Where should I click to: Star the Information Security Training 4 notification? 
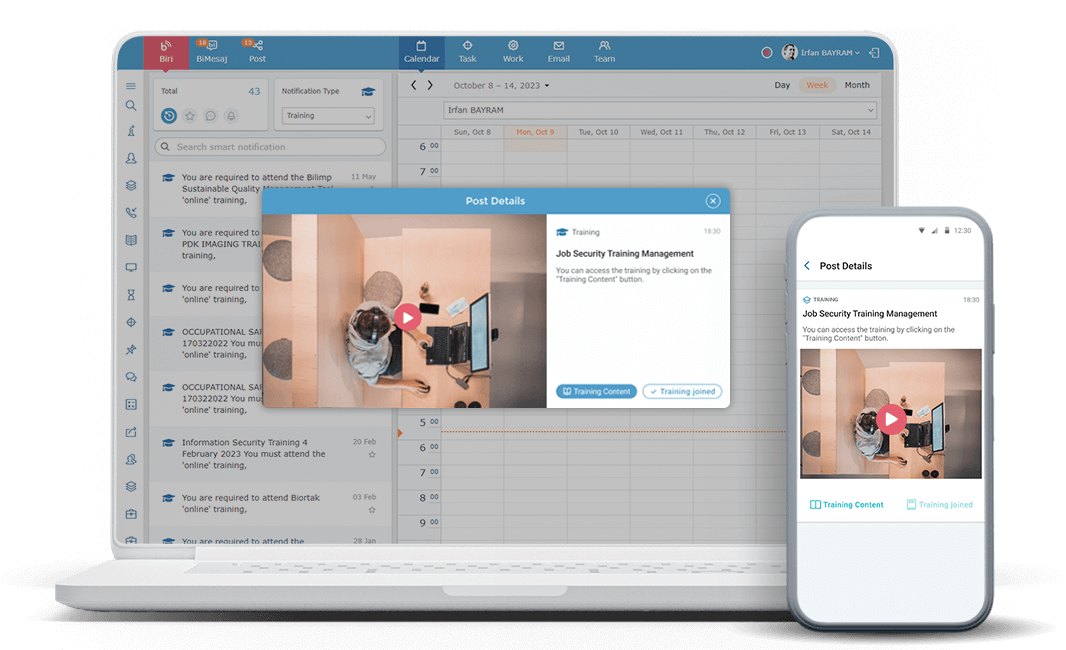point(372,455)
